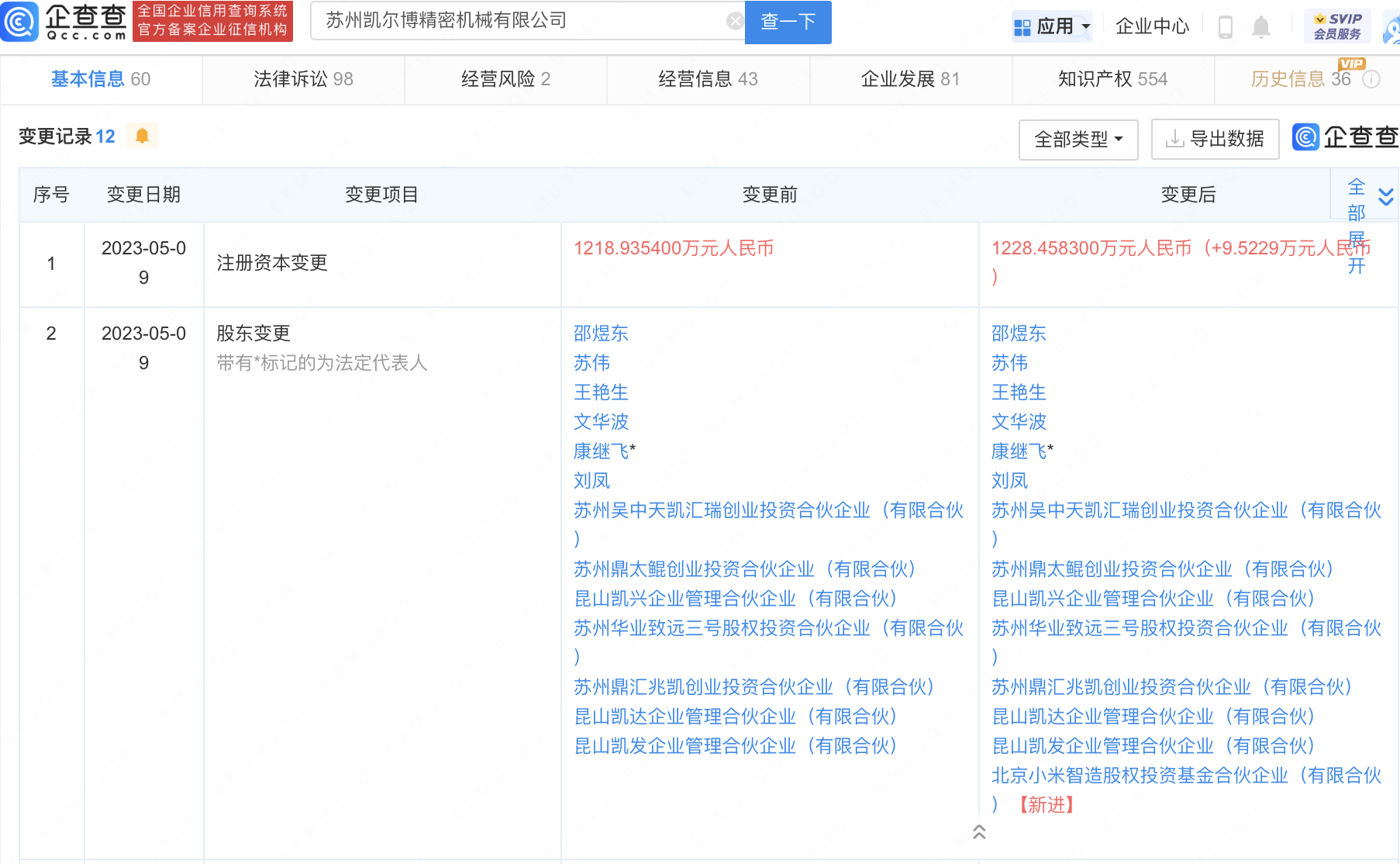Click the orange change-record alert bell

click(142, 137)
